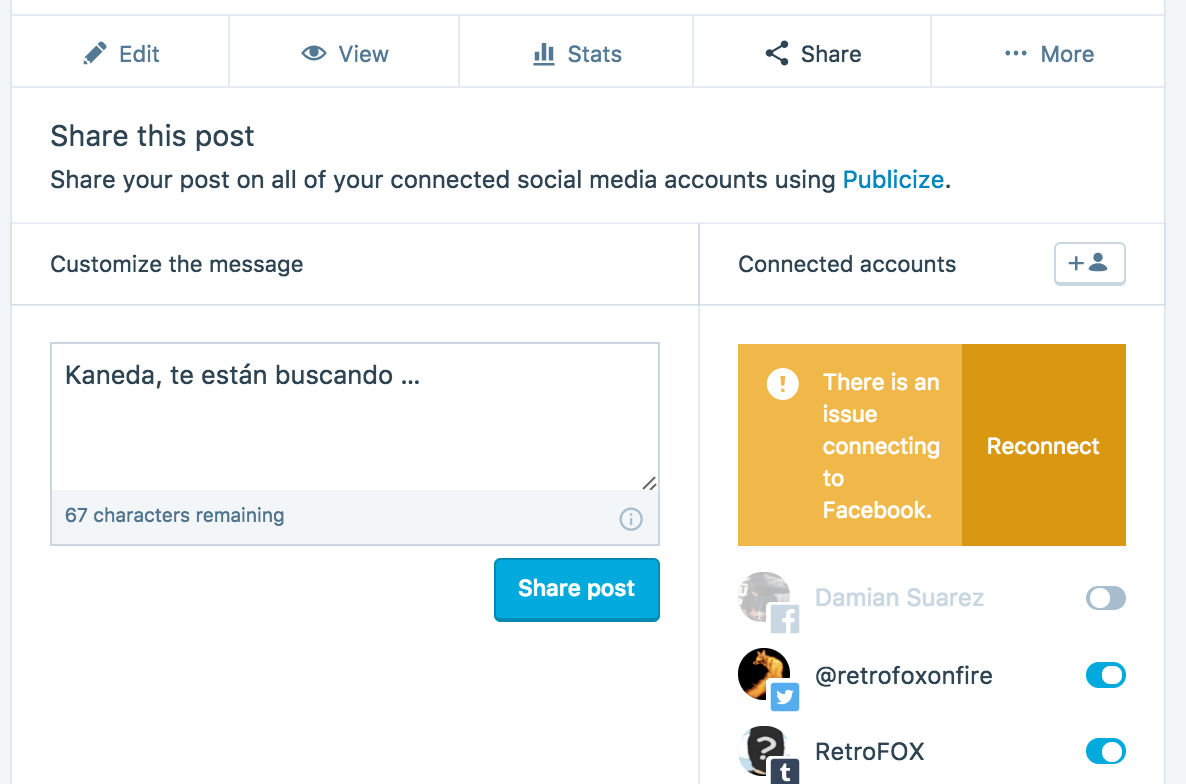The image size is (1186, 784).
Task: Click the add account icon button
Action: [x=1089, y=264]
